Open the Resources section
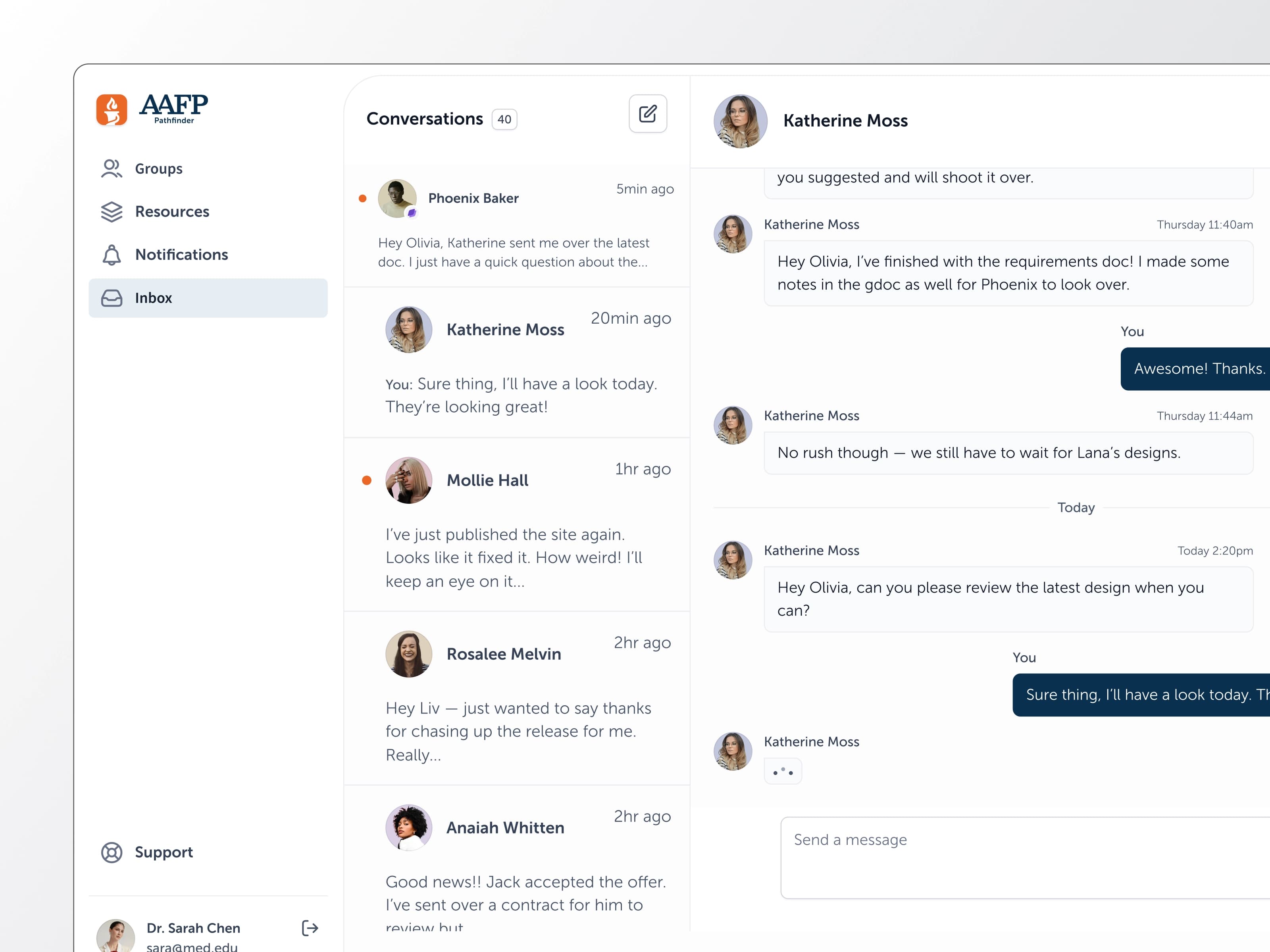1270x952 pixels. pos(208,212)
